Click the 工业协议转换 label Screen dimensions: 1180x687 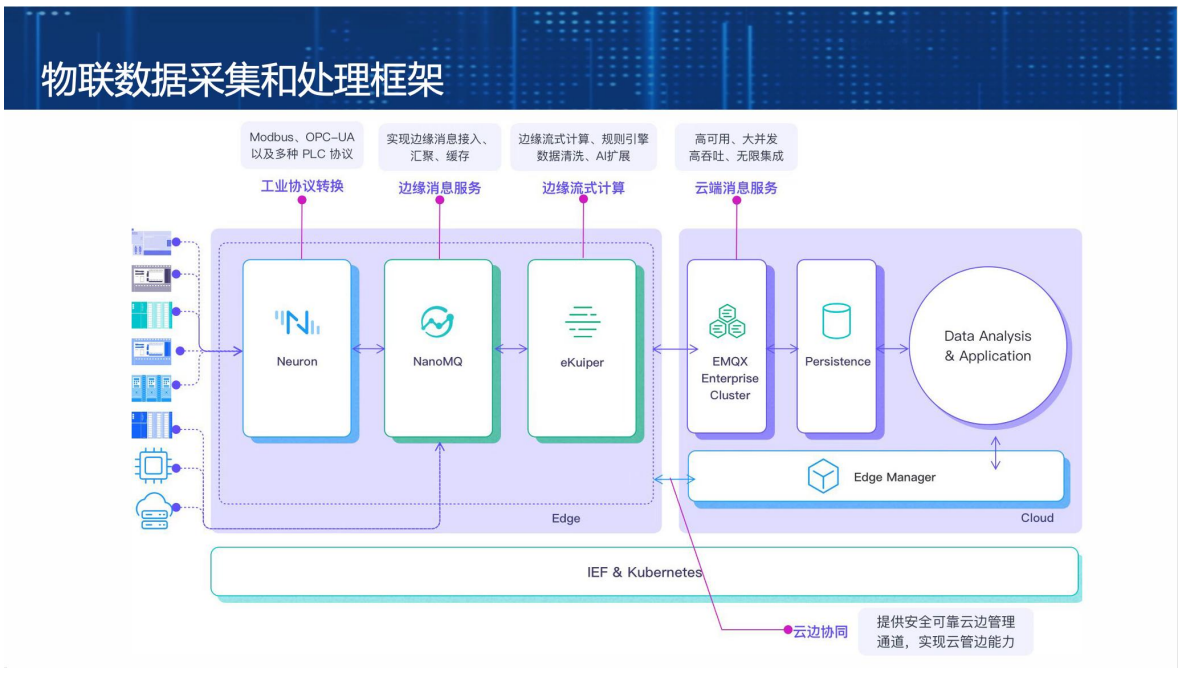click(302, 186)
